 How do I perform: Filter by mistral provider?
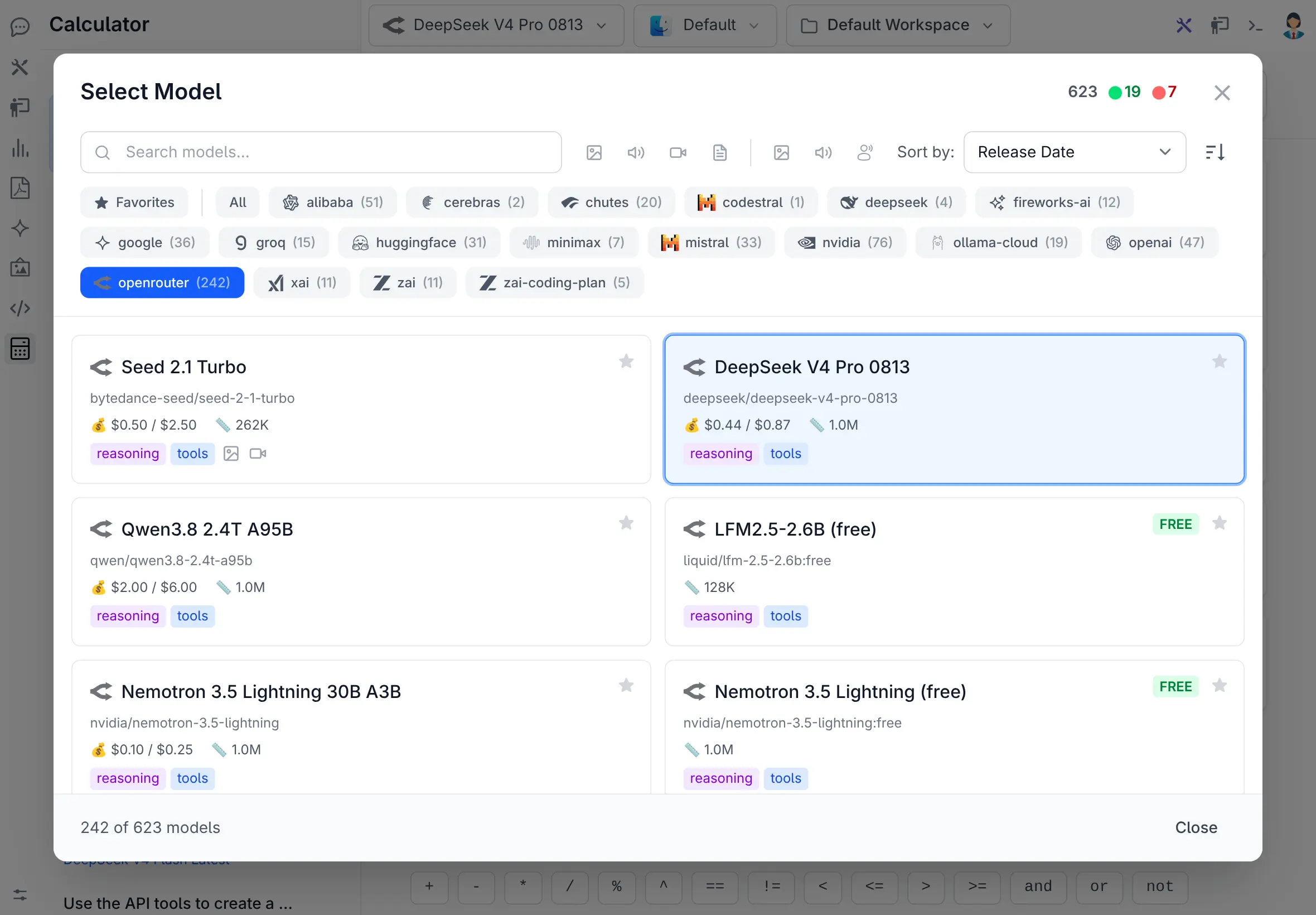click(712, 243)
